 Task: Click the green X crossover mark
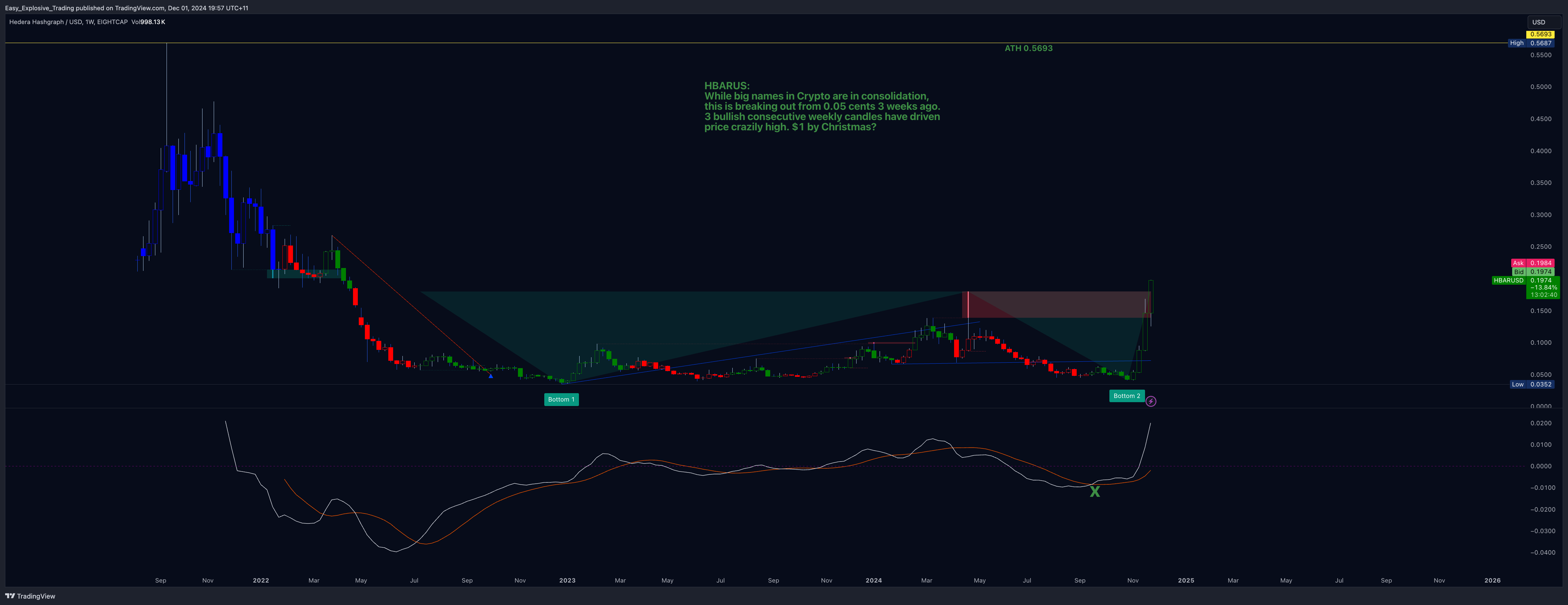click(x=1094, y=491)
